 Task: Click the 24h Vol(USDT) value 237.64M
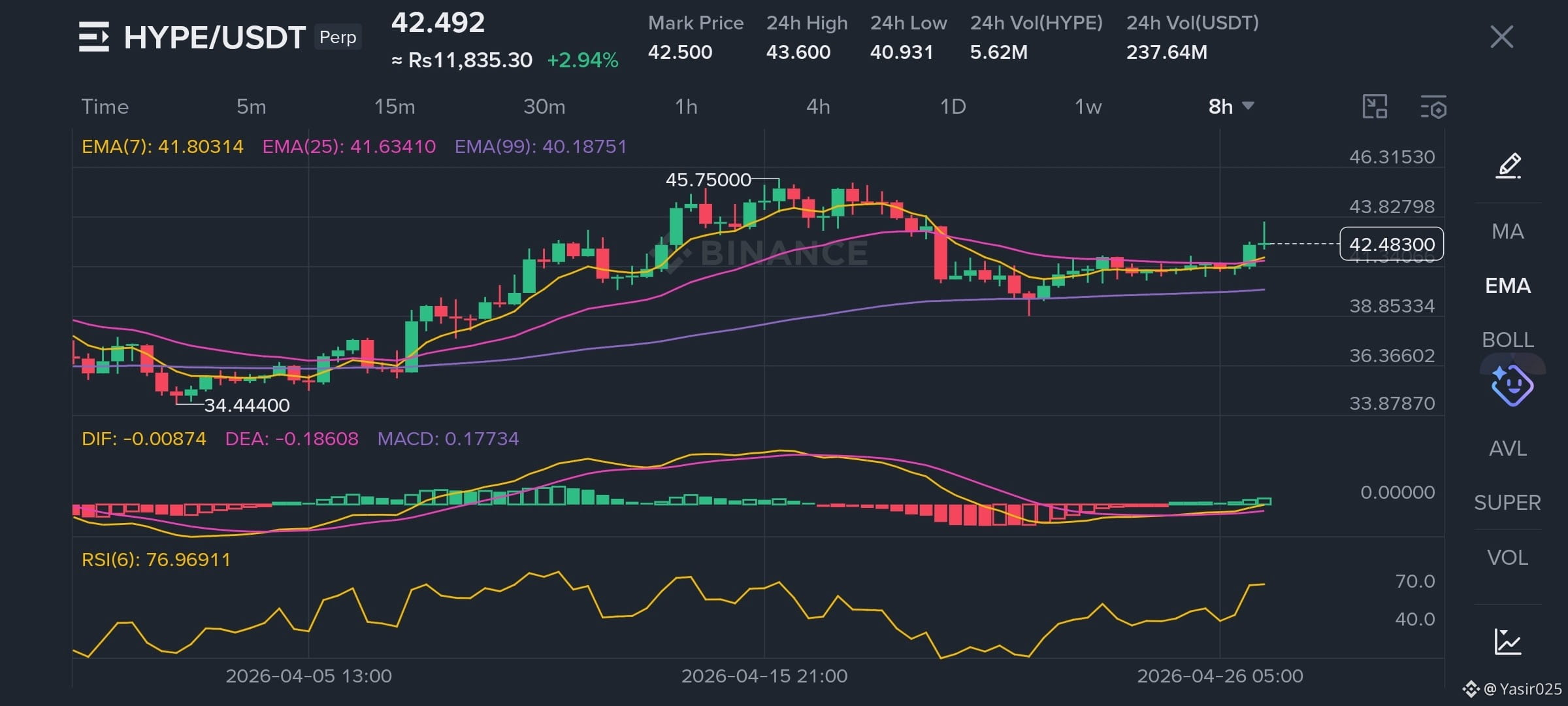coord(1167,52)
